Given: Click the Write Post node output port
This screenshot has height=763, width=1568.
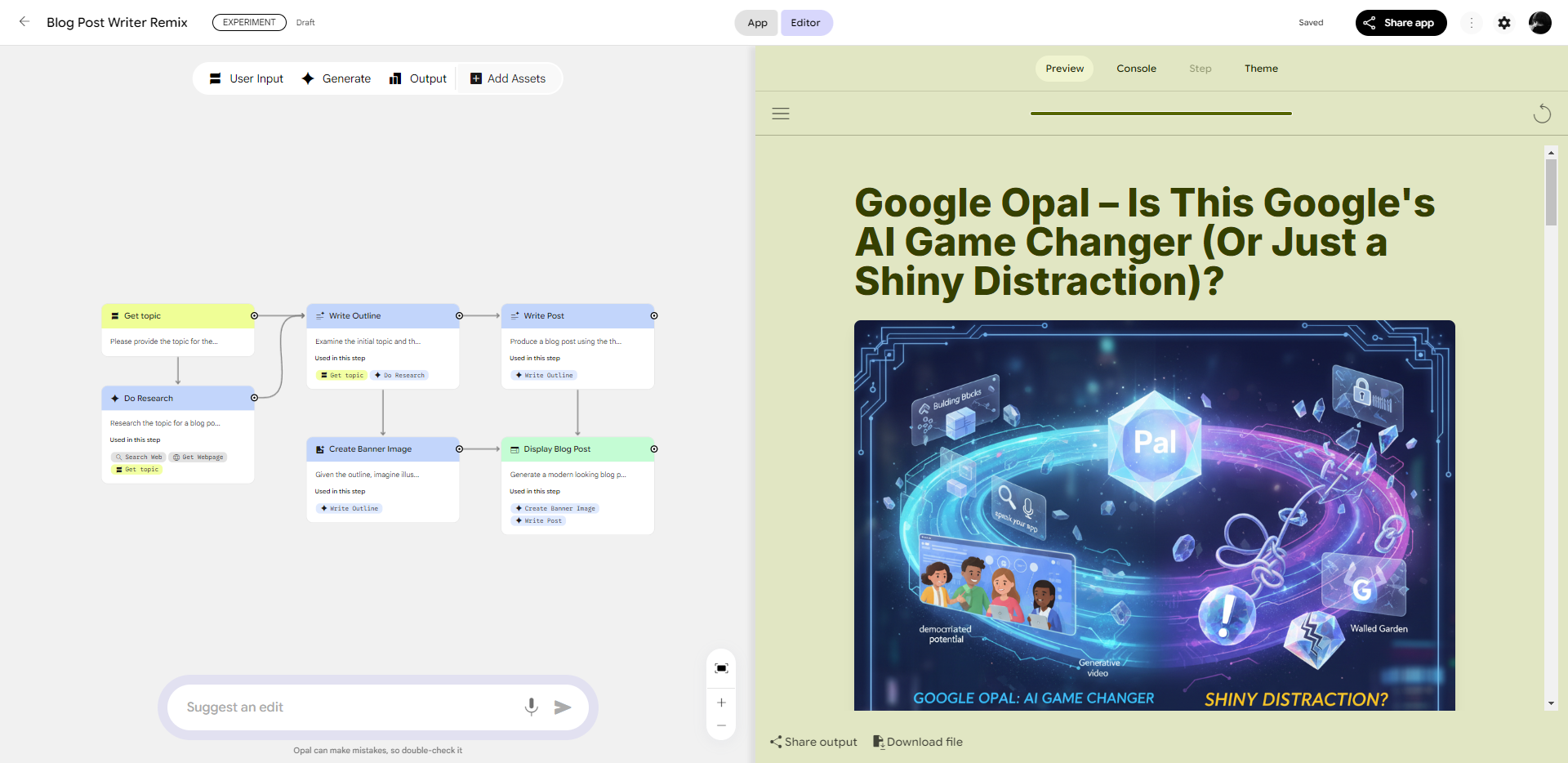Looking at the screenshot, I should (x=654, y=315).
